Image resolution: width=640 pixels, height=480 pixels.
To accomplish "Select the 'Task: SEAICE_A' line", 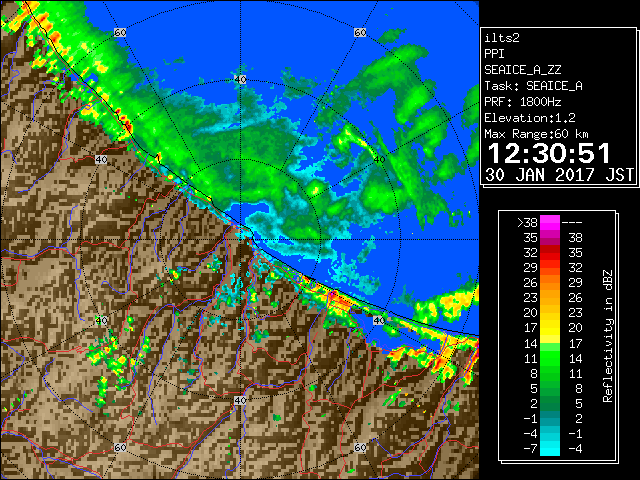I will point(533,86).
